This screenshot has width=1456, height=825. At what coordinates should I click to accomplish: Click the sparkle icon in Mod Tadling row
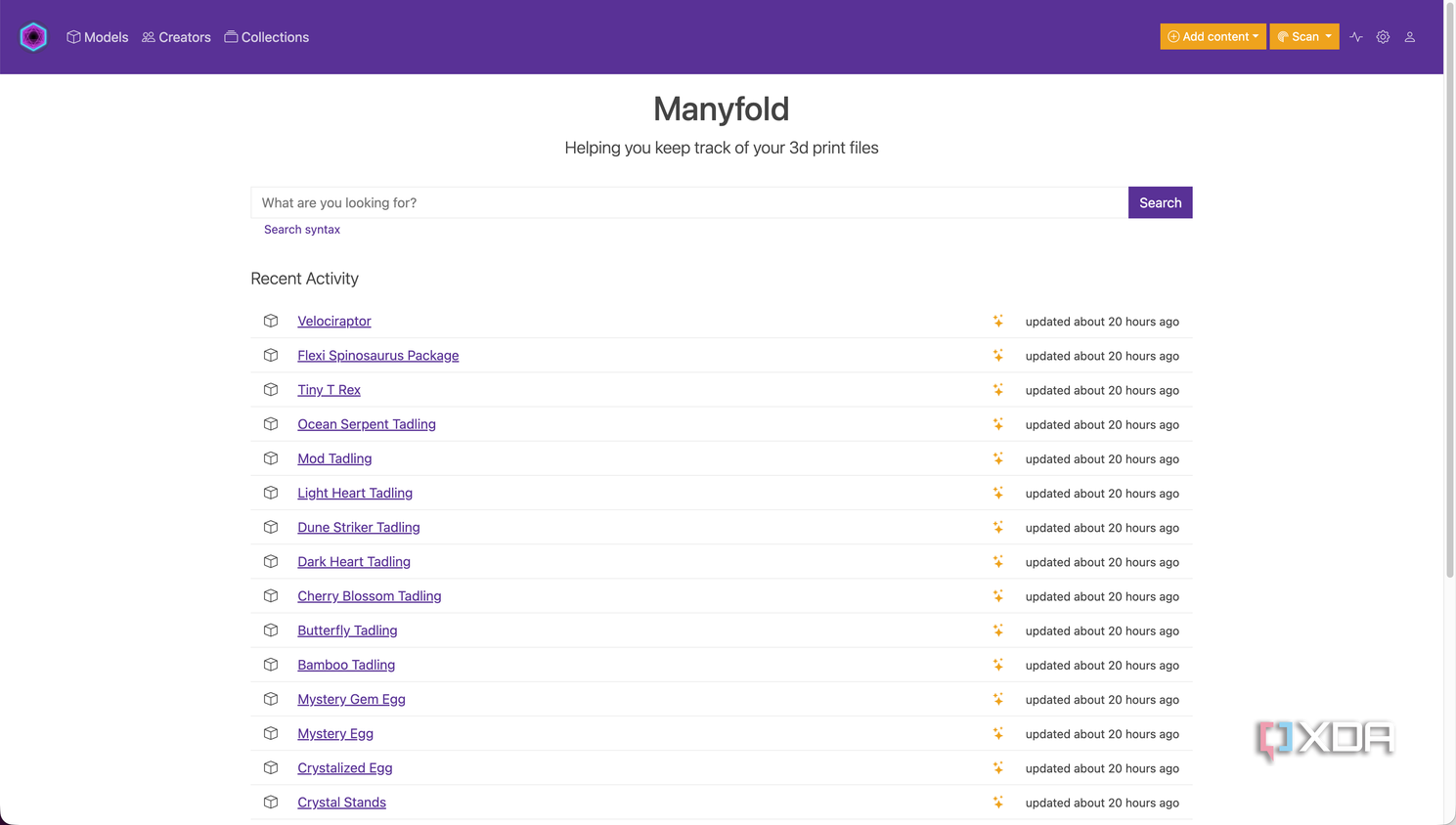tap(998, 458)
